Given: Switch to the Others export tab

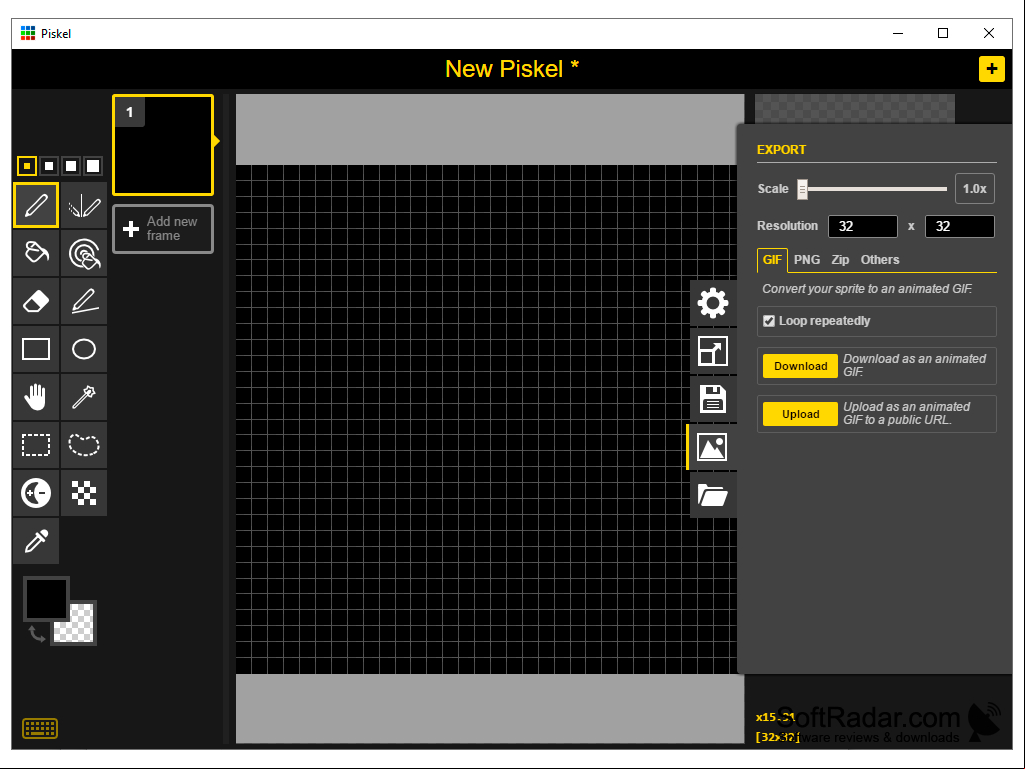Looking at the screenshot, I should click(880, 260).
